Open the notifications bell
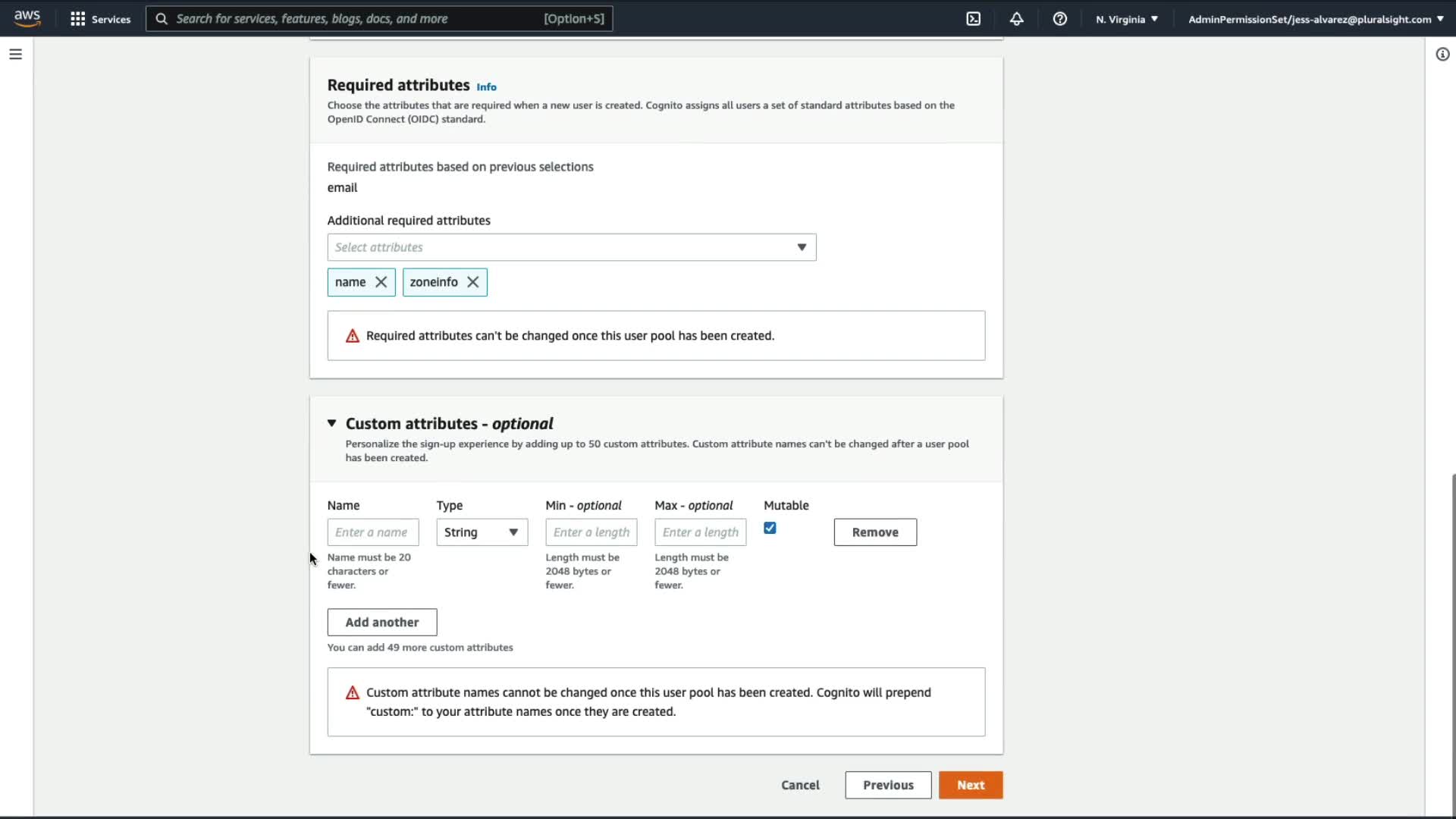Image resolution: width=1456 pixels, height=819 pixels. coord(1017,19)
